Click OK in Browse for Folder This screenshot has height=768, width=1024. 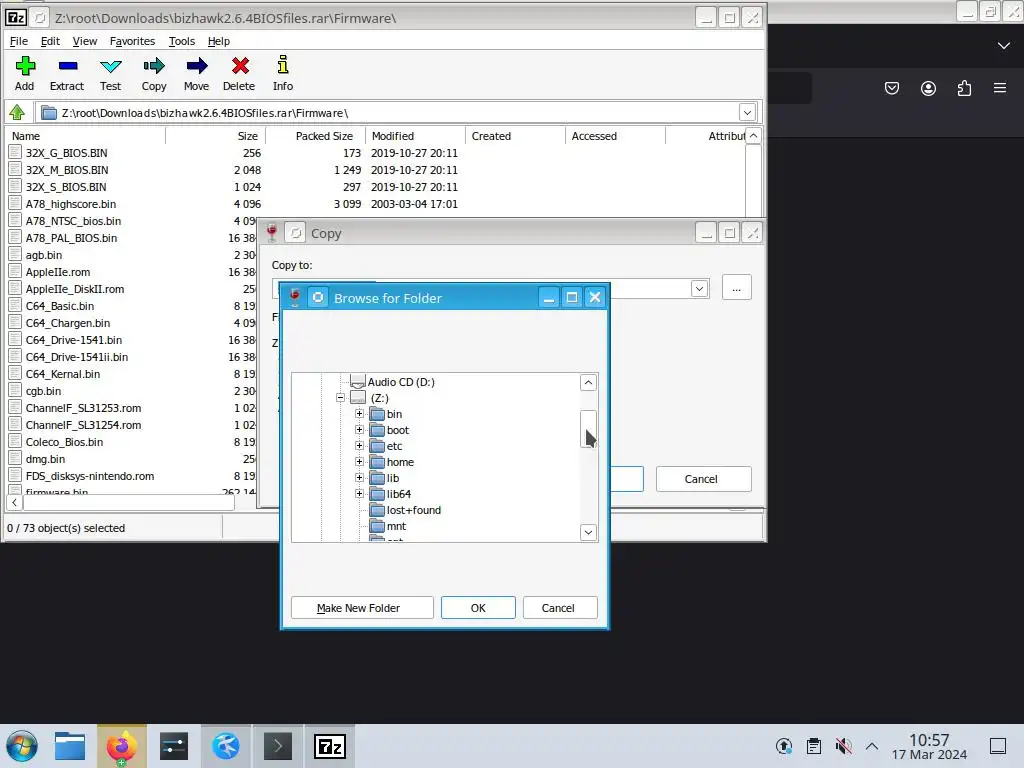click(478, 607)
